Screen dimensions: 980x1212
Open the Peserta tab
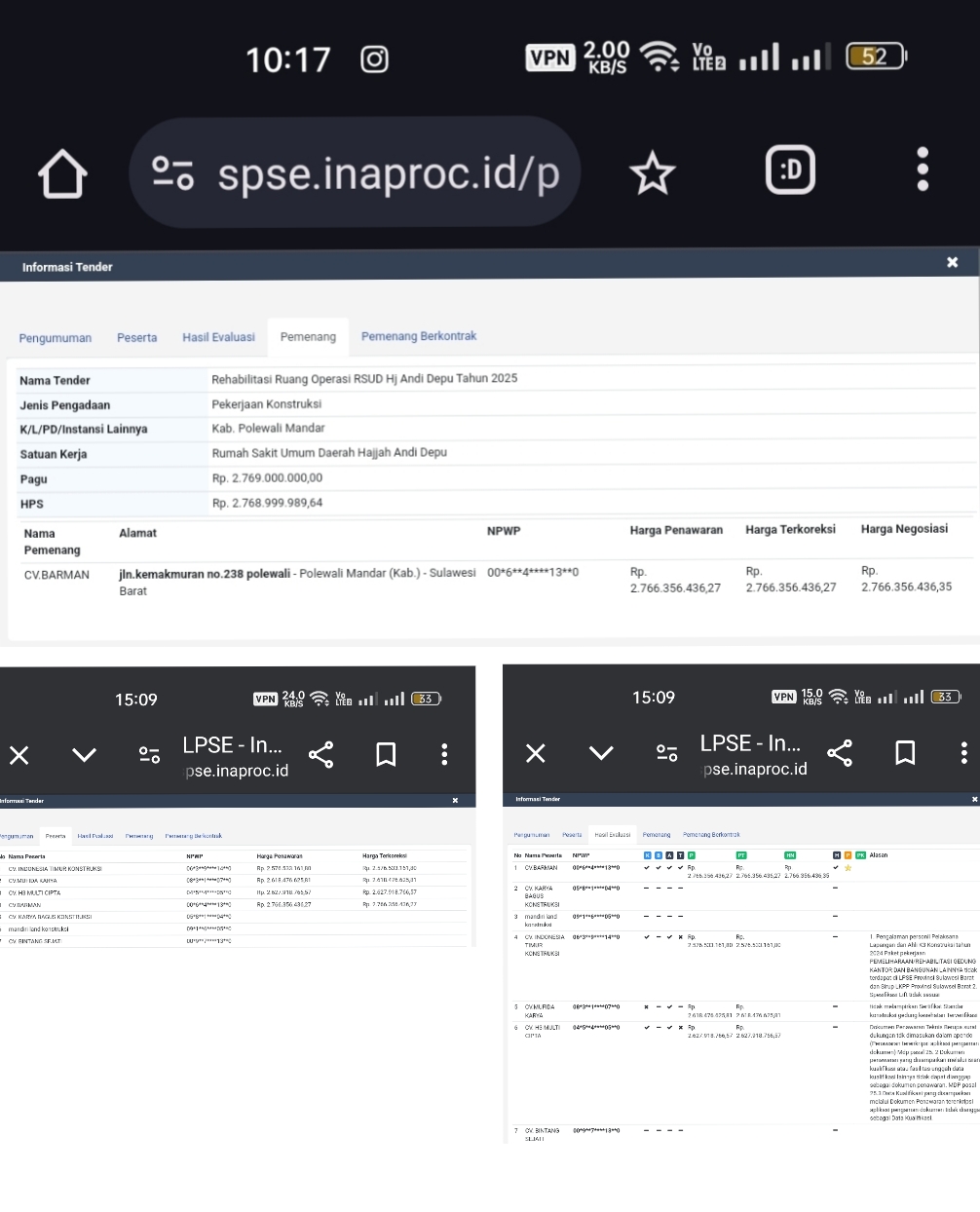[x=136, y=338]
